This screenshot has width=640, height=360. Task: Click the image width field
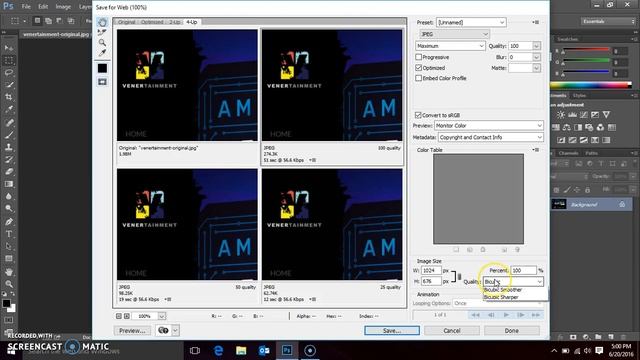[431, 270]
